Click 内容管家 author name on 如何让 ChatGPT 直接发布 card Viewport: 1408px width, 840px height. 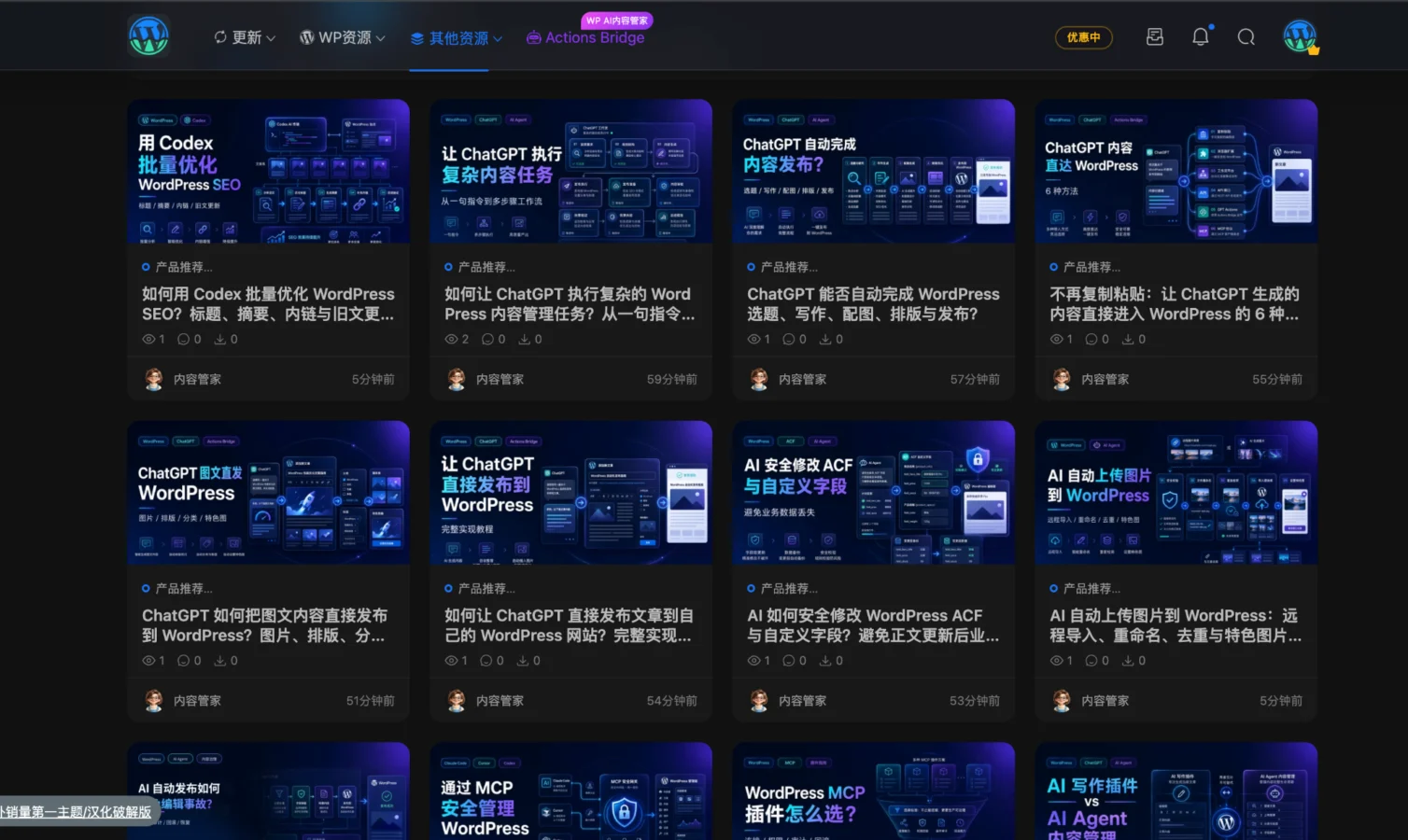pos(500,701)
